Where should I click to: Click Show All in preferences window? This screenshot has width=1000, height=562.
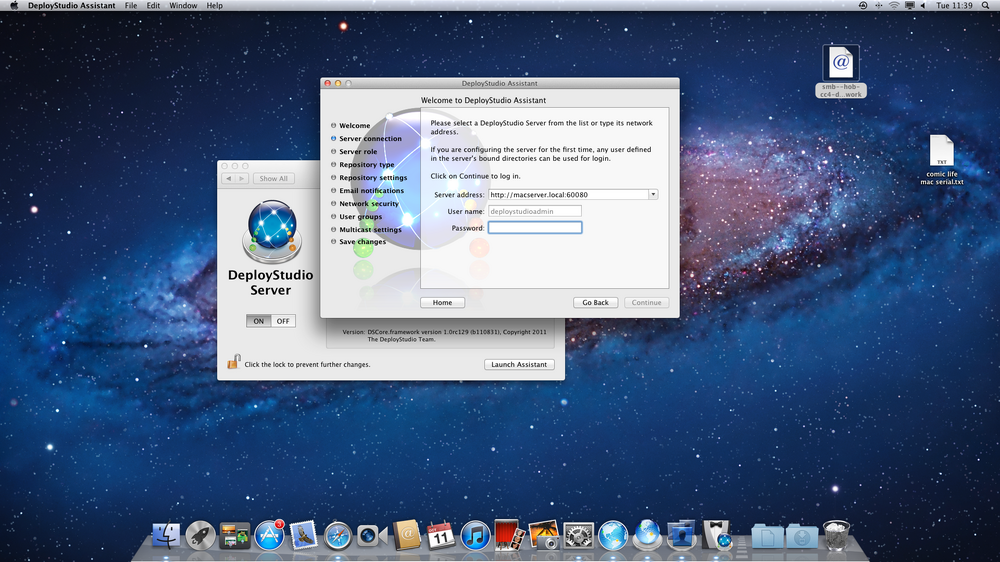pyautogui.click(x=273, y=179)
